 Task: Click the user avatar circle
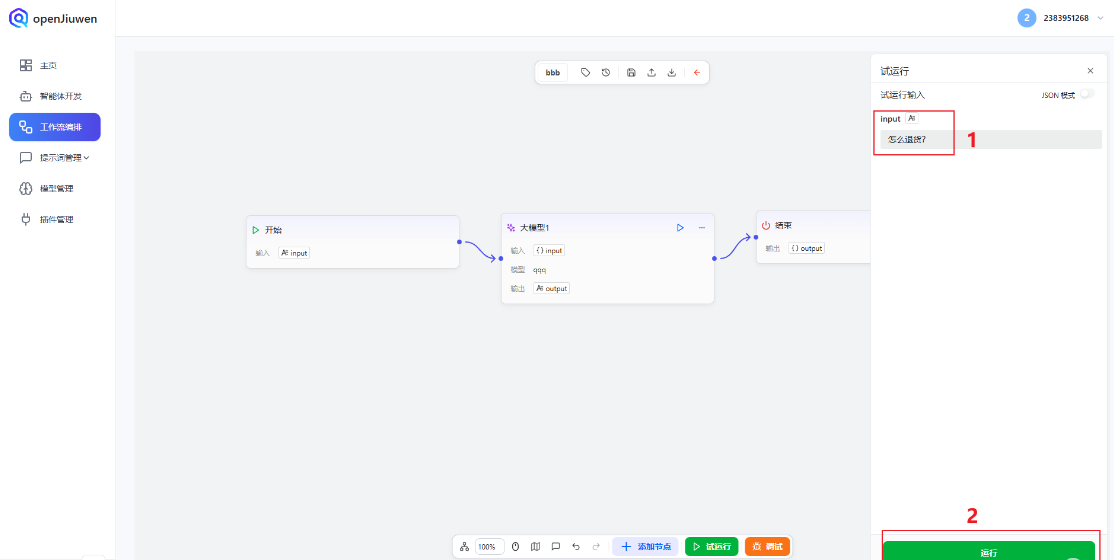pos(1027,18)
